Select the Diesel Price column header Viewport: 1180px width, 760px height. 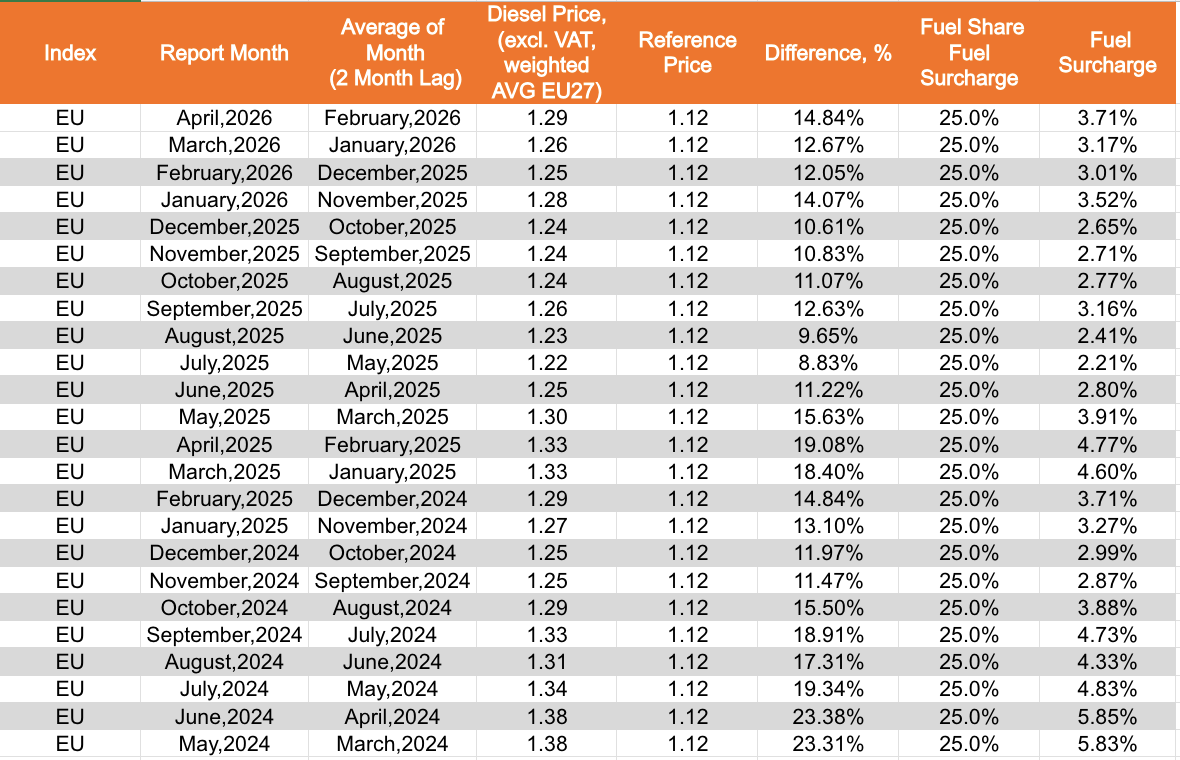tap(547, 53)
